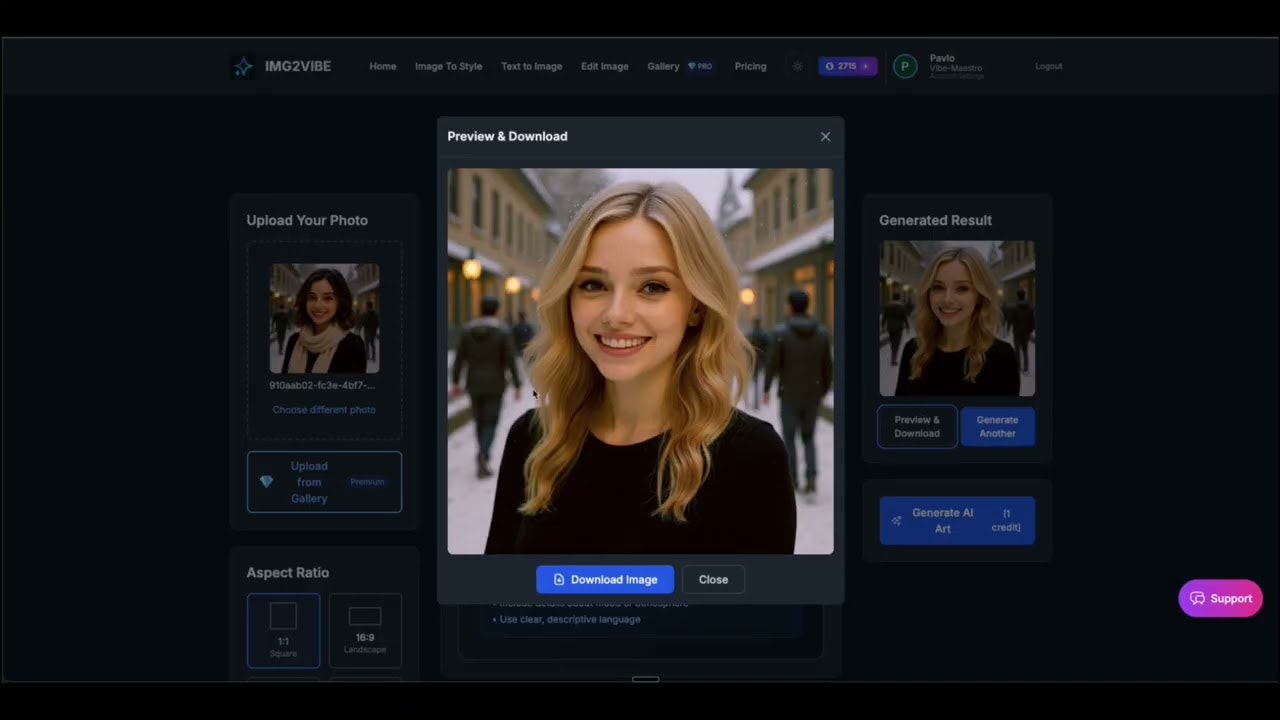This screenshot has height=720, width=1280.
Task: Navigate to Edit Image in the navbar
Action: 604,67
